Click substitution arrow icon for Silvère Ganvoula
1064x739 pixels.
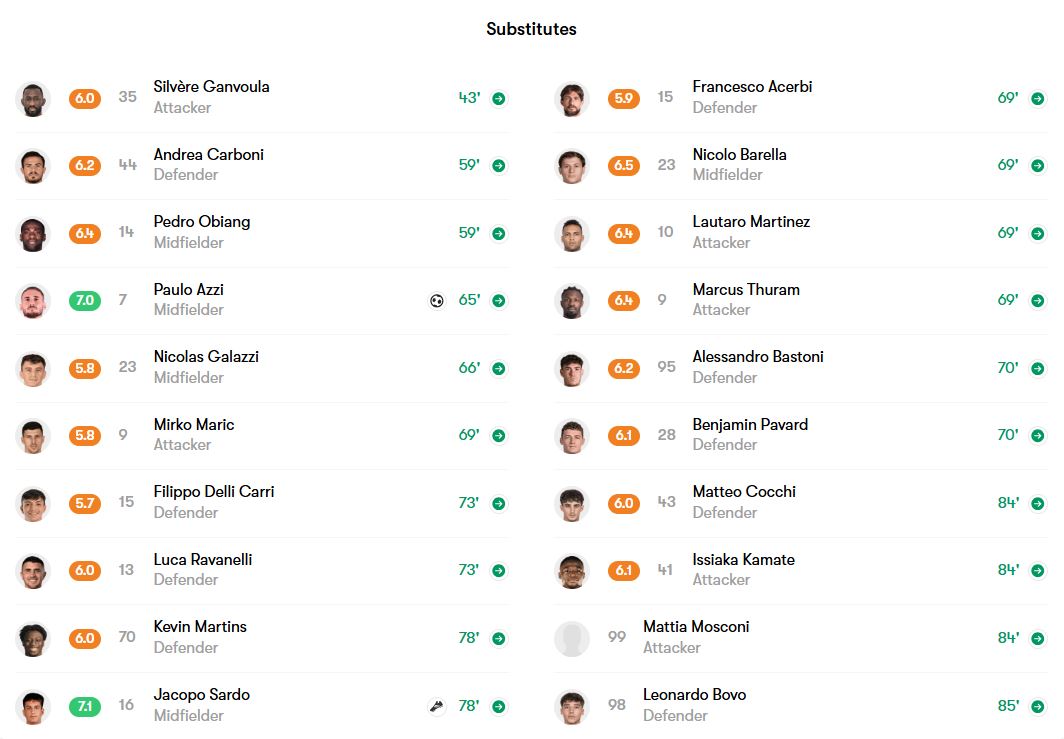click(498, 99)
